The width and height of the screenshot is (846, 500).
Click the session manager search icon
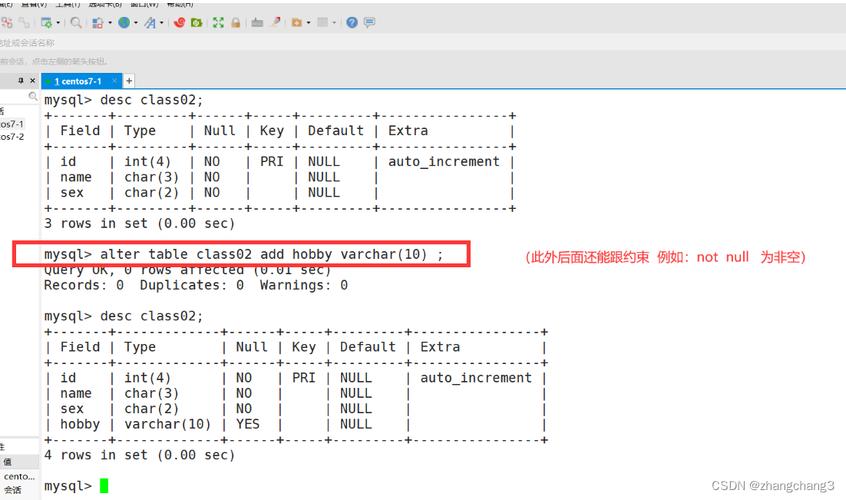33,97
